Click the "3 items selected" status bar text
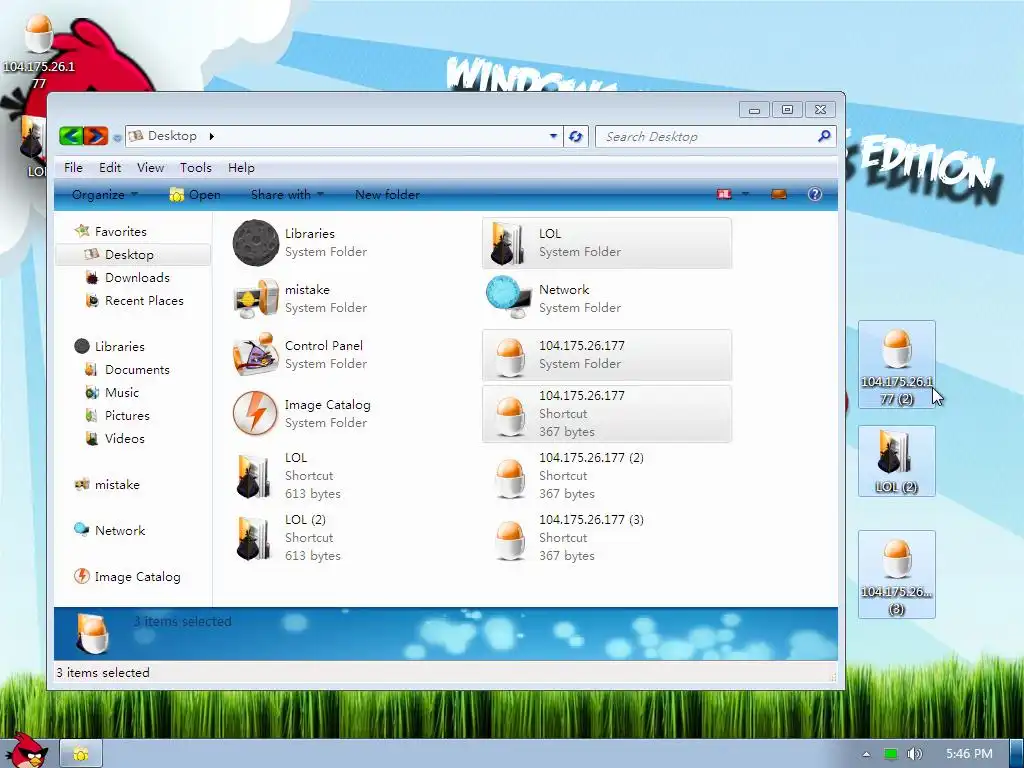 point(103,673)
